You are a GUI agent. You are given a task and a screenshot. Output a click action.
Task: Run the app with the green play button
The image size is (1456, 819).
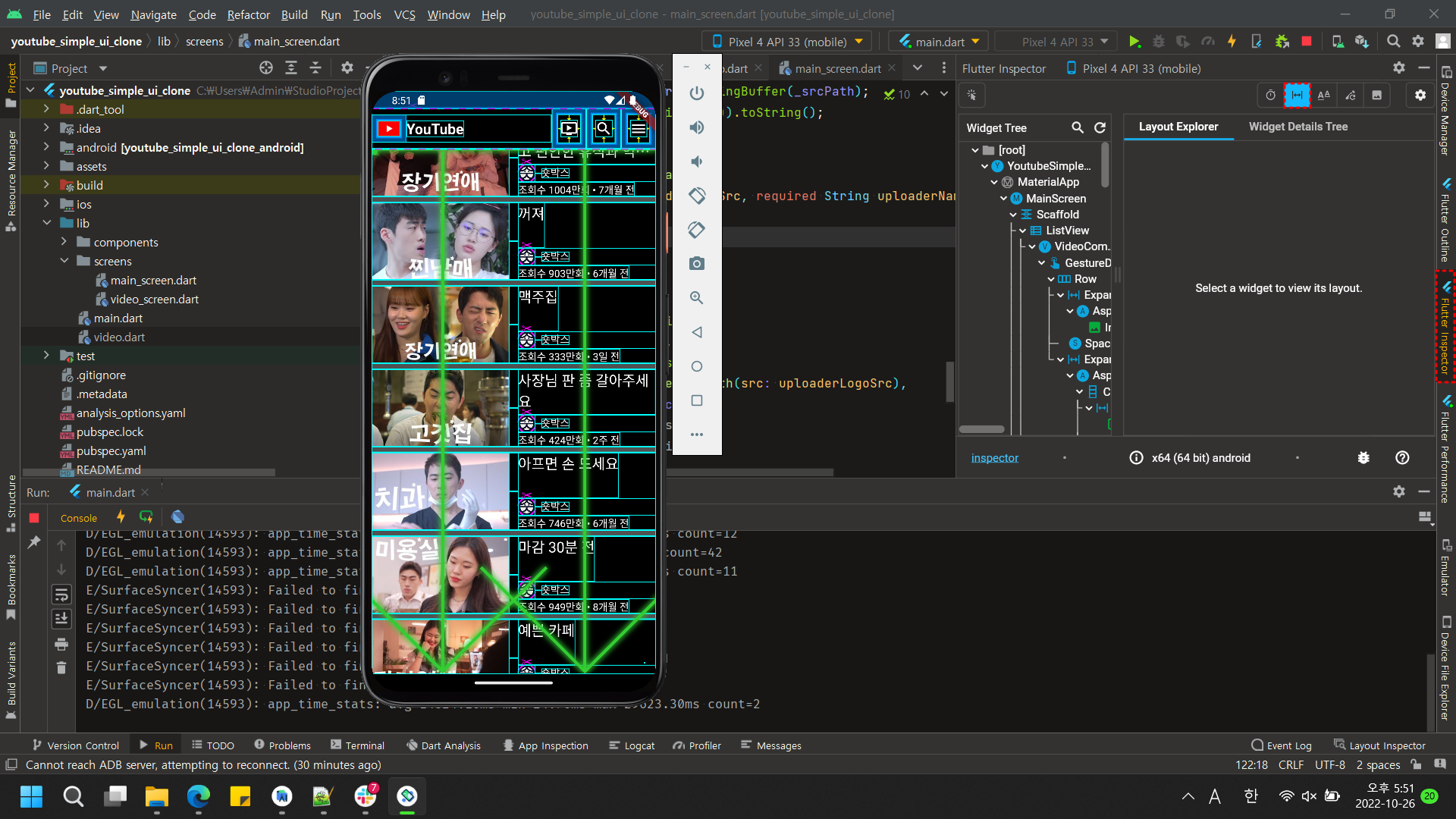tap(1134, 42)
